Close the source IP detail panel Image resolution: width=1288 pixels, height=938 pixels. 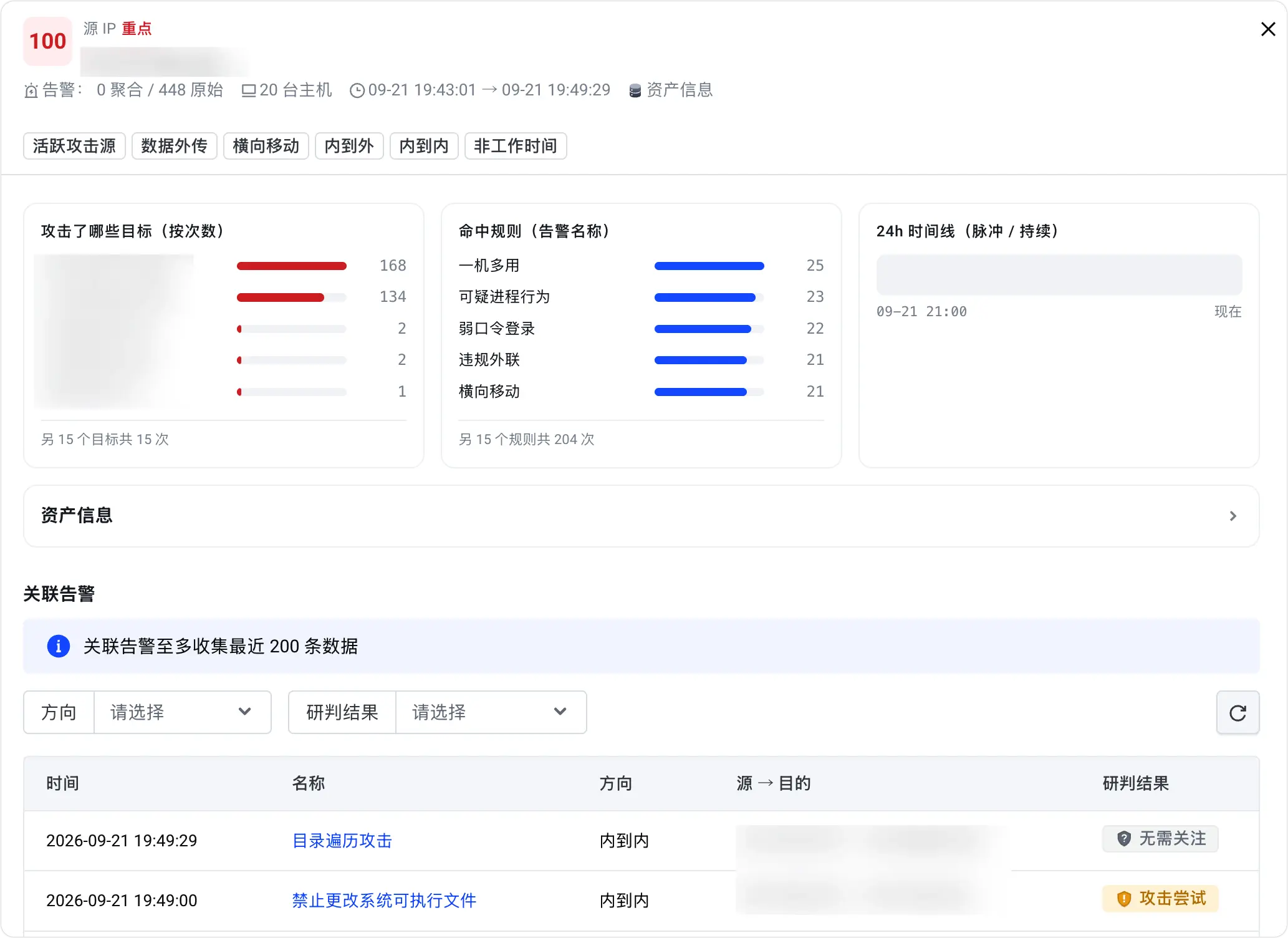(1267, 29)
